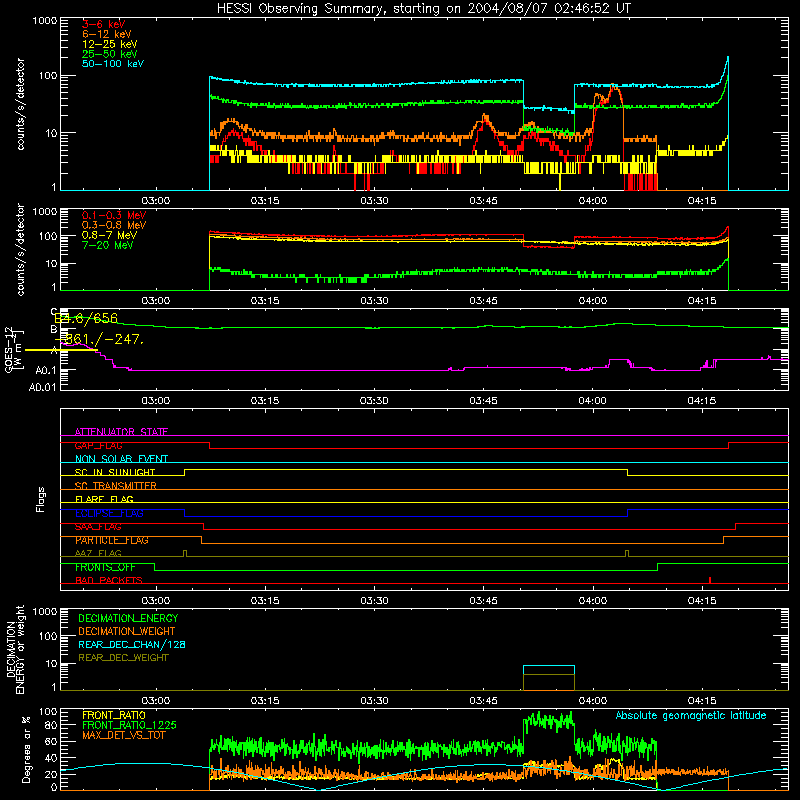Click the cyan decimation rectangle near 03:55
Screen dimensions: 800x800
point(549,670)
